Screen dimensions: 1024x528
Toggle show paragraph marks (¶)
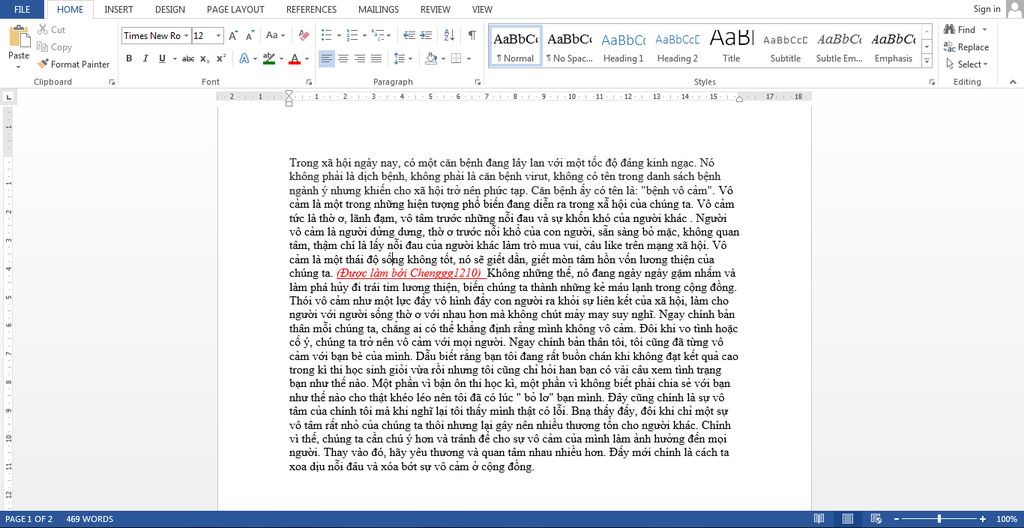pos(471,35)
